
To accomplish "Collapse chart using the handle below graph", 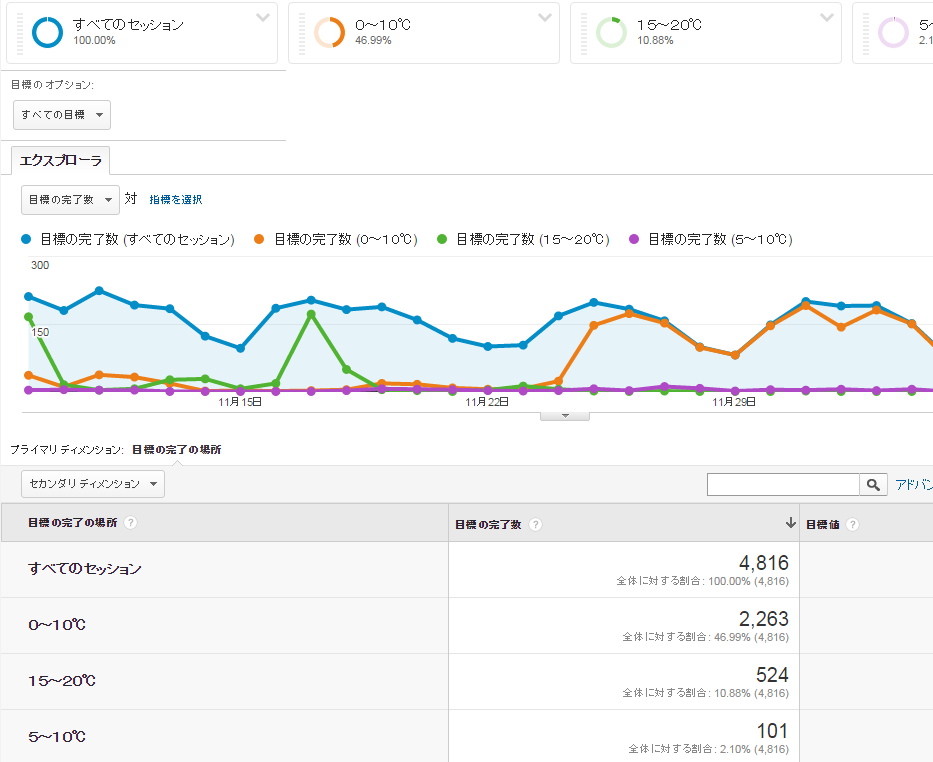I will tap(565, 416).
